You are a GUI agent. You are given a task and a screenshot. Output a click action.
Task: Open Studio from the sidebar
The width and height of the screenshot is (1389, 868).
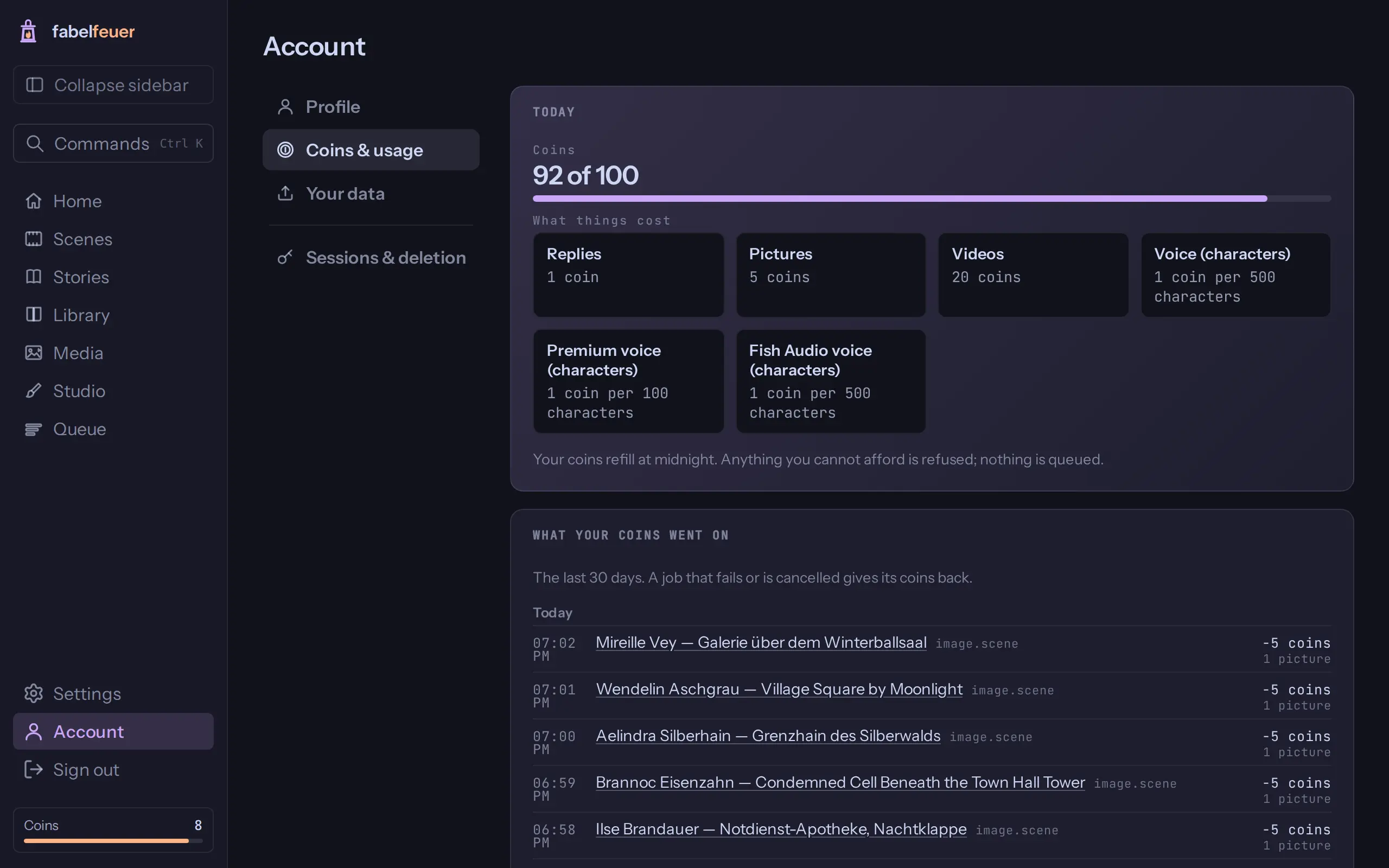click(113, 391)
